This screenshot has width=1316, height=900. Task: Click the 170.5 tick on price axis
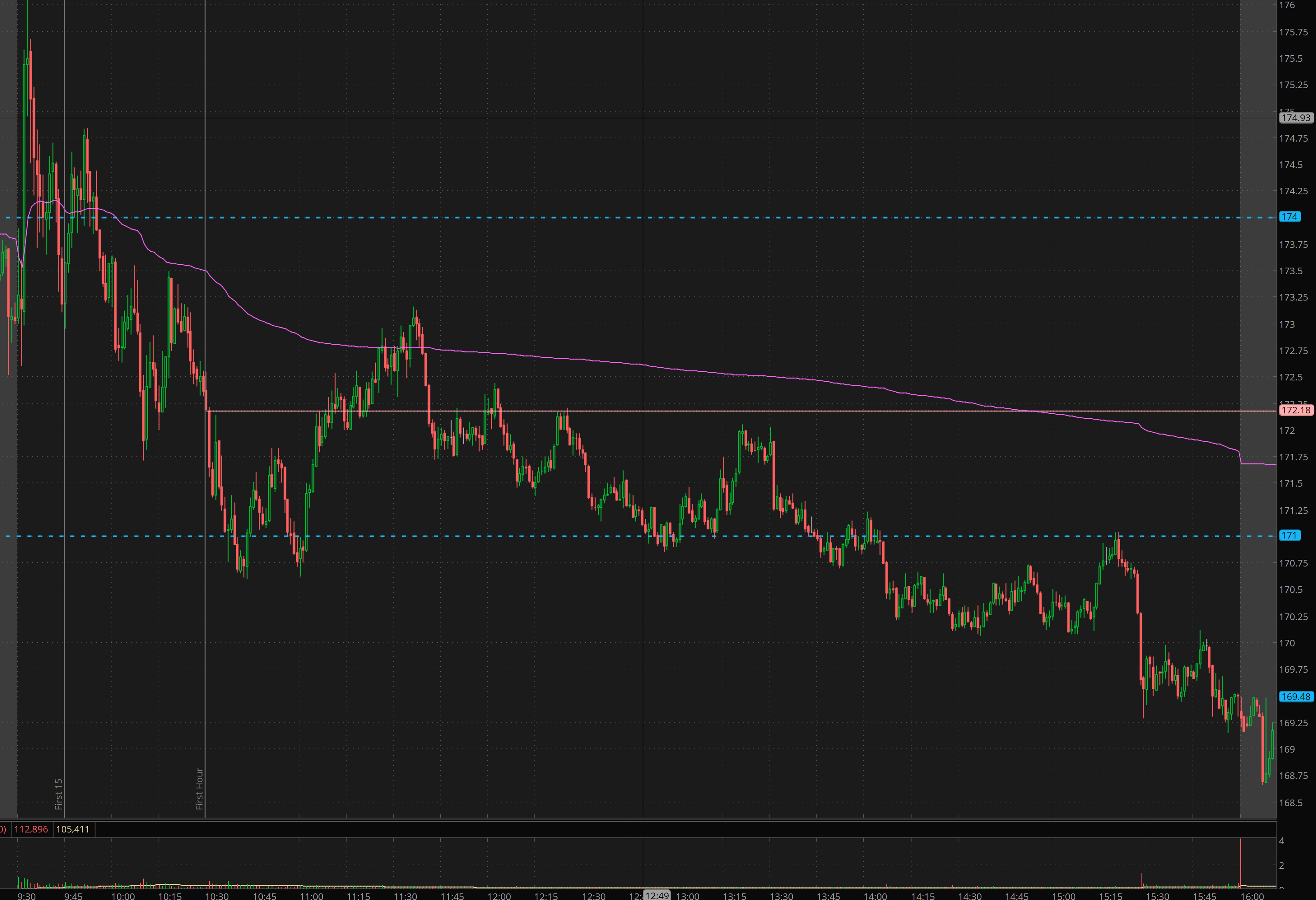click(x=1290, y=590)
